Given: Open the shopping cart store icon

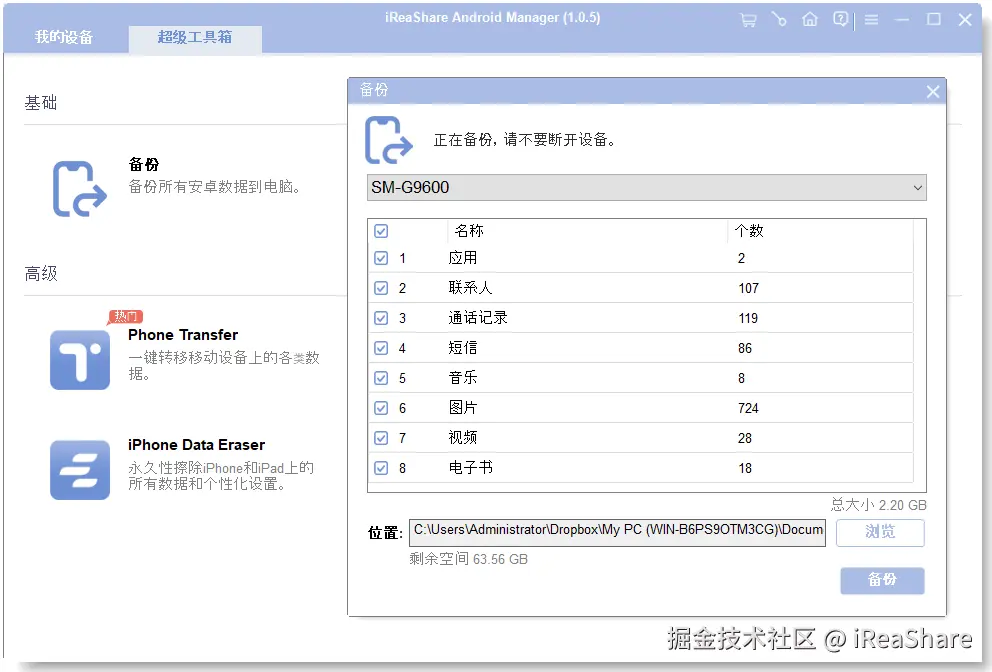Looking at the screenshot, I should click(748, 19).
